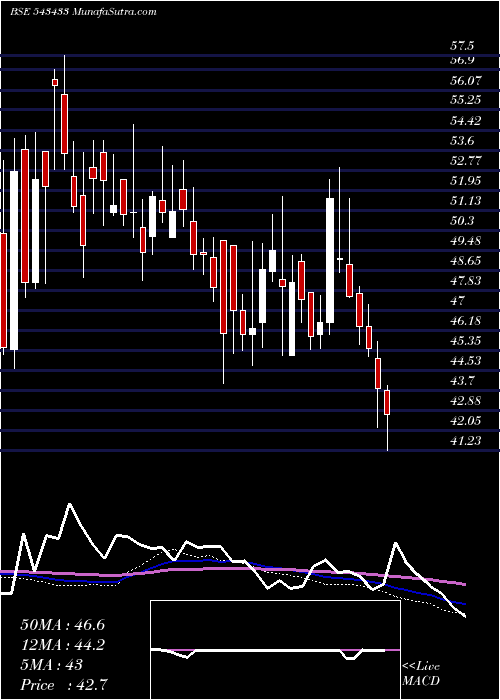Click the Price : 42.7 reading
The width and height of the screenshot is (500, 700).
tap(64, 685)
